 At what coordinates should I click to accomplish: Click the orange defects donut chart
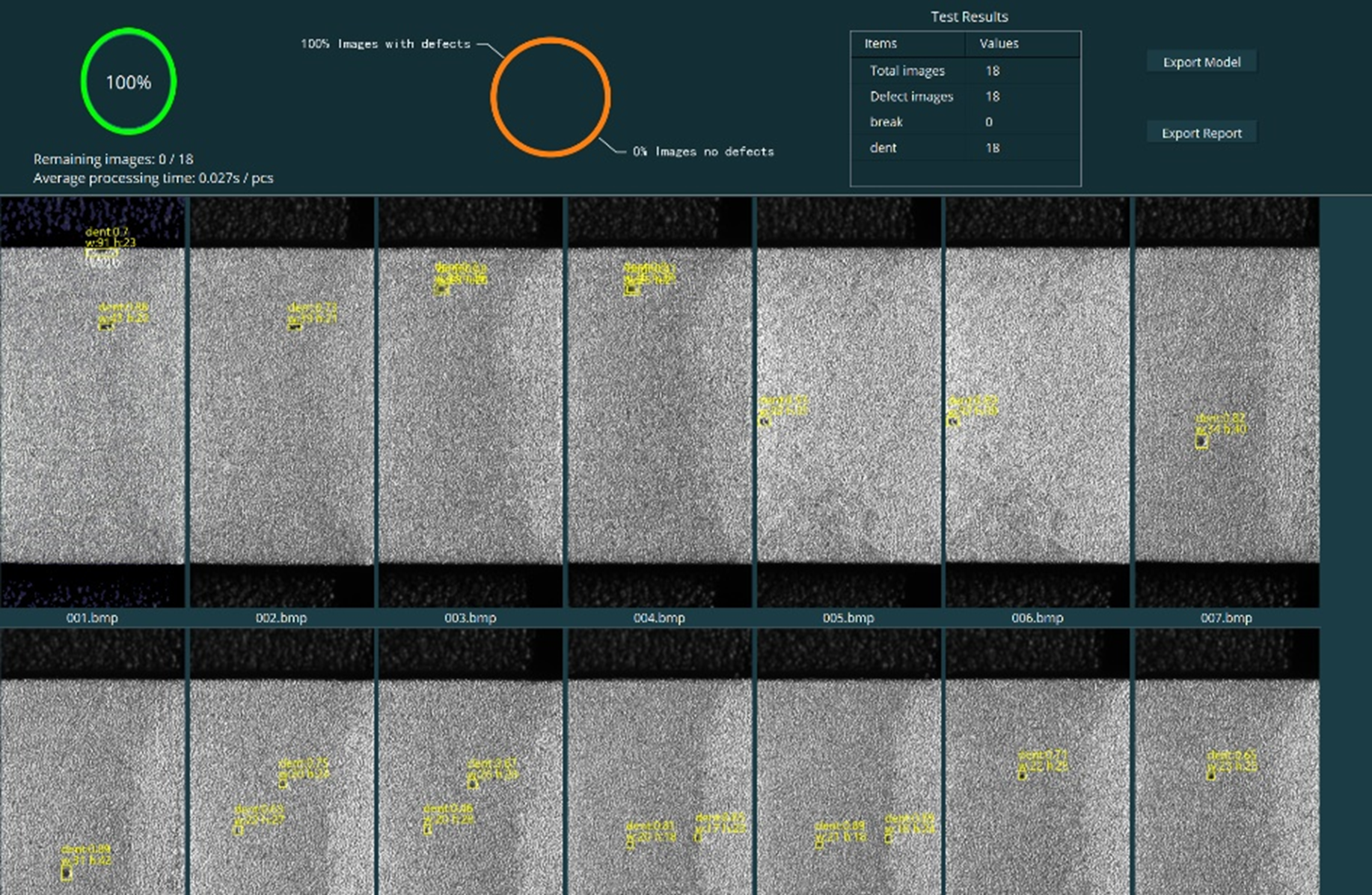[x=550, y=97]
